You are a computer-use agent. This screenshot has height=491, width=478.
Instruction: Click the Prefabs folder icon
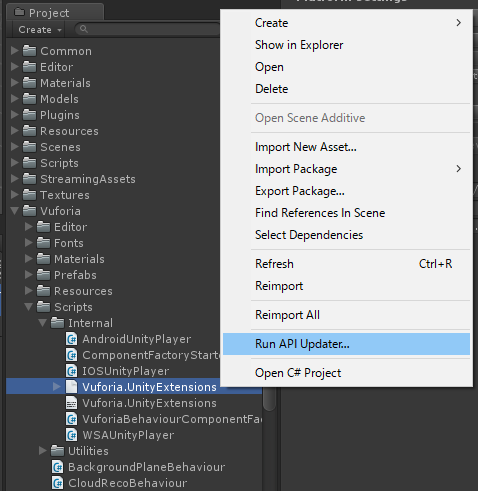point(43,275)
